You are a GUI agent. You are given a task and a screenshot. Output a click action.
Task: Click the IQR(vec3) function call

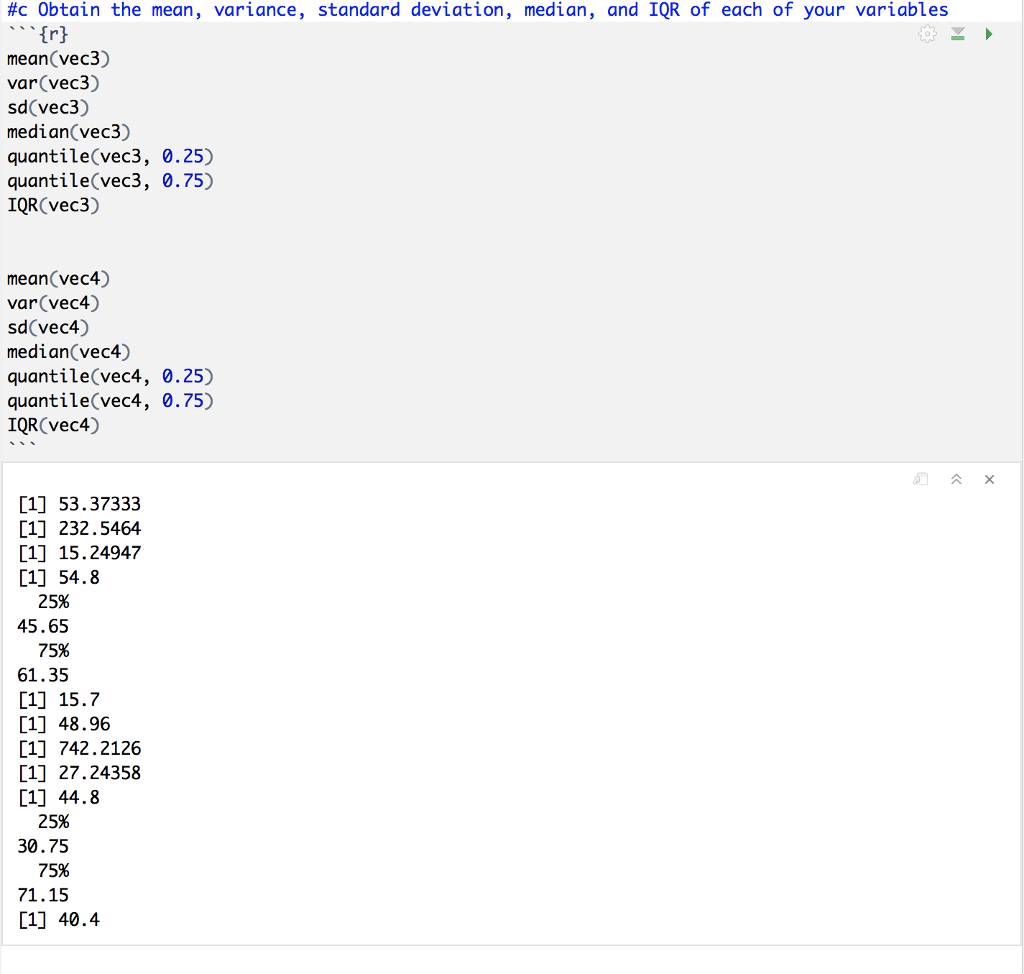(x=53, y=204)
